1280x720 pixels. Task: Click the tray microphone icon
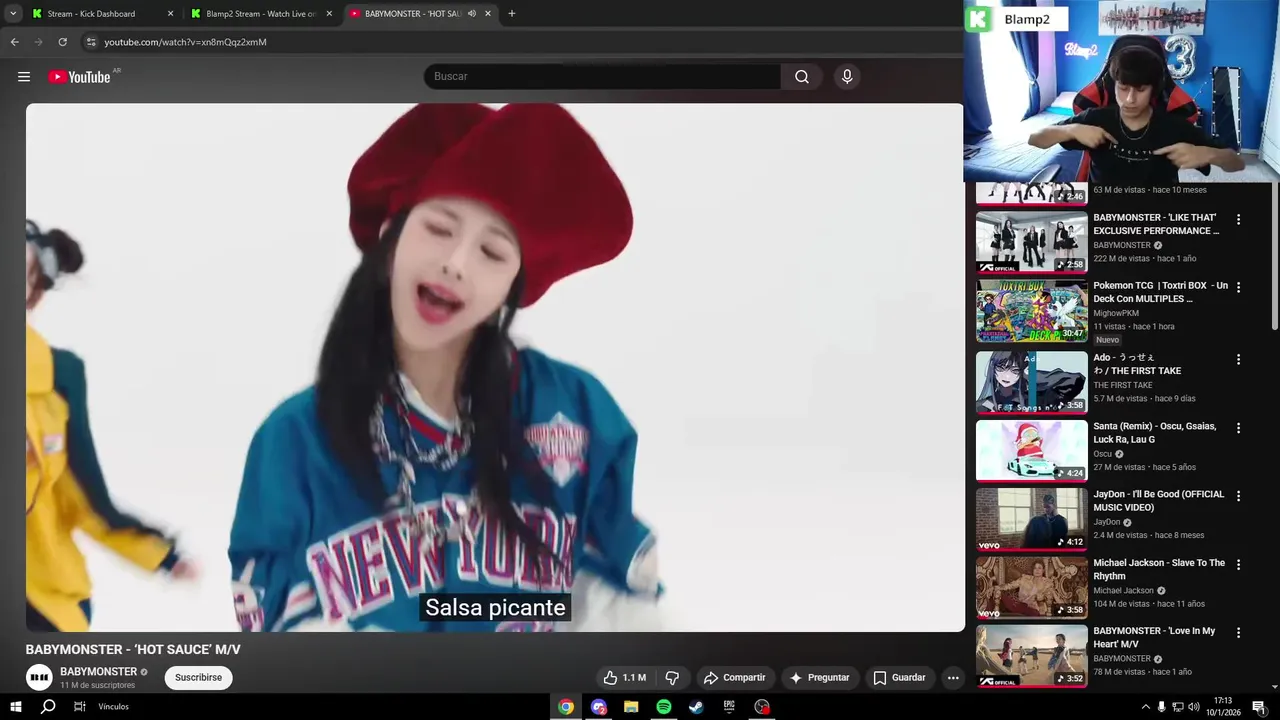[1161, 707]
